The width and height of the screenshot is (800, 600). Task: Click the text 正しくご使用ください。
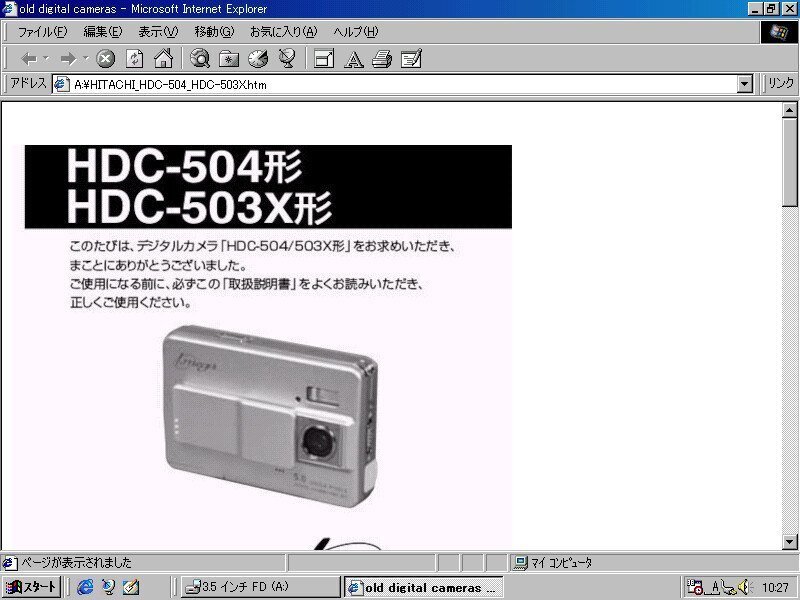[131, 303]
